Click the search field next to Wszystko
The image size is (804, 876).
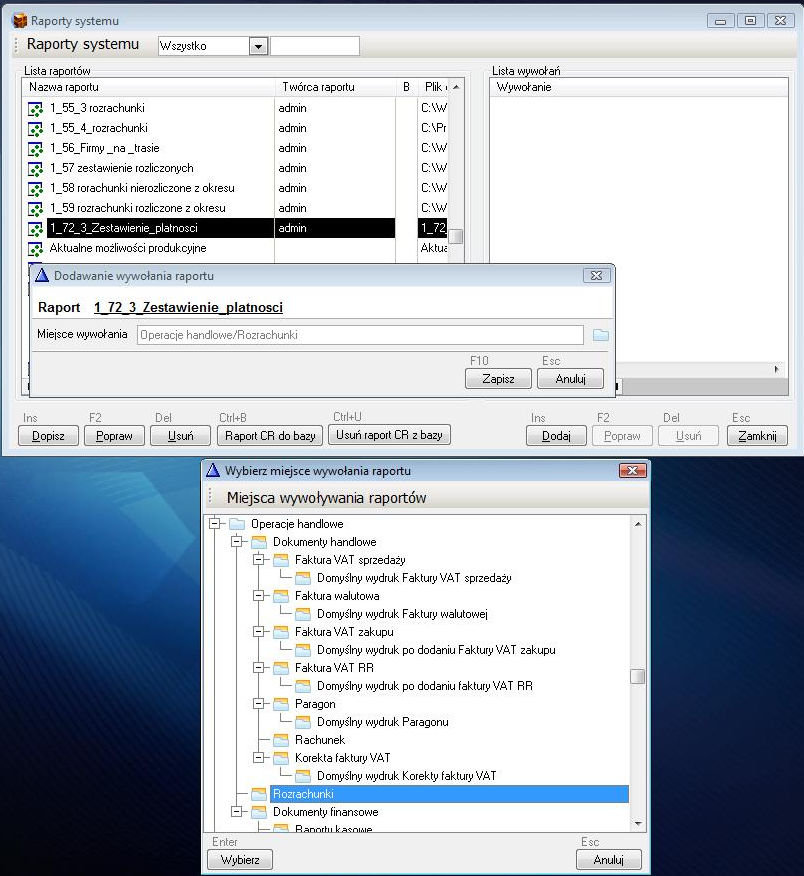click(x=315, y=46)
